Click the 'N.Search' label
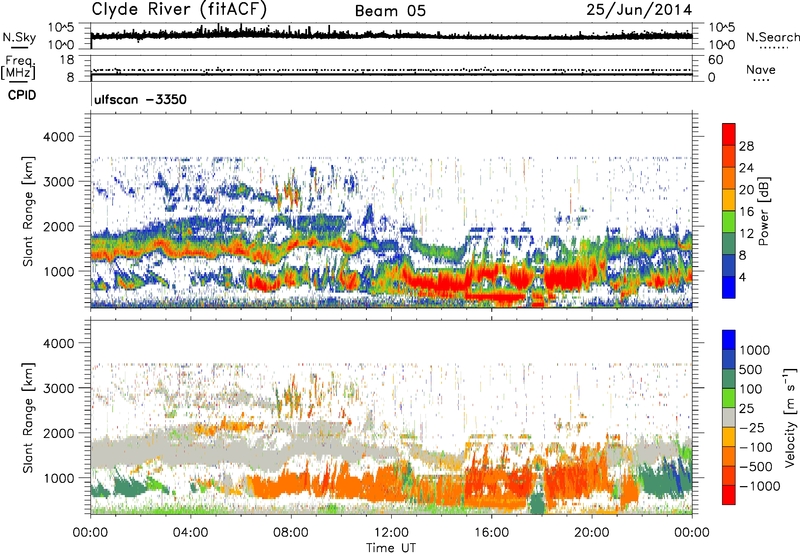 (x=772, y=37)
